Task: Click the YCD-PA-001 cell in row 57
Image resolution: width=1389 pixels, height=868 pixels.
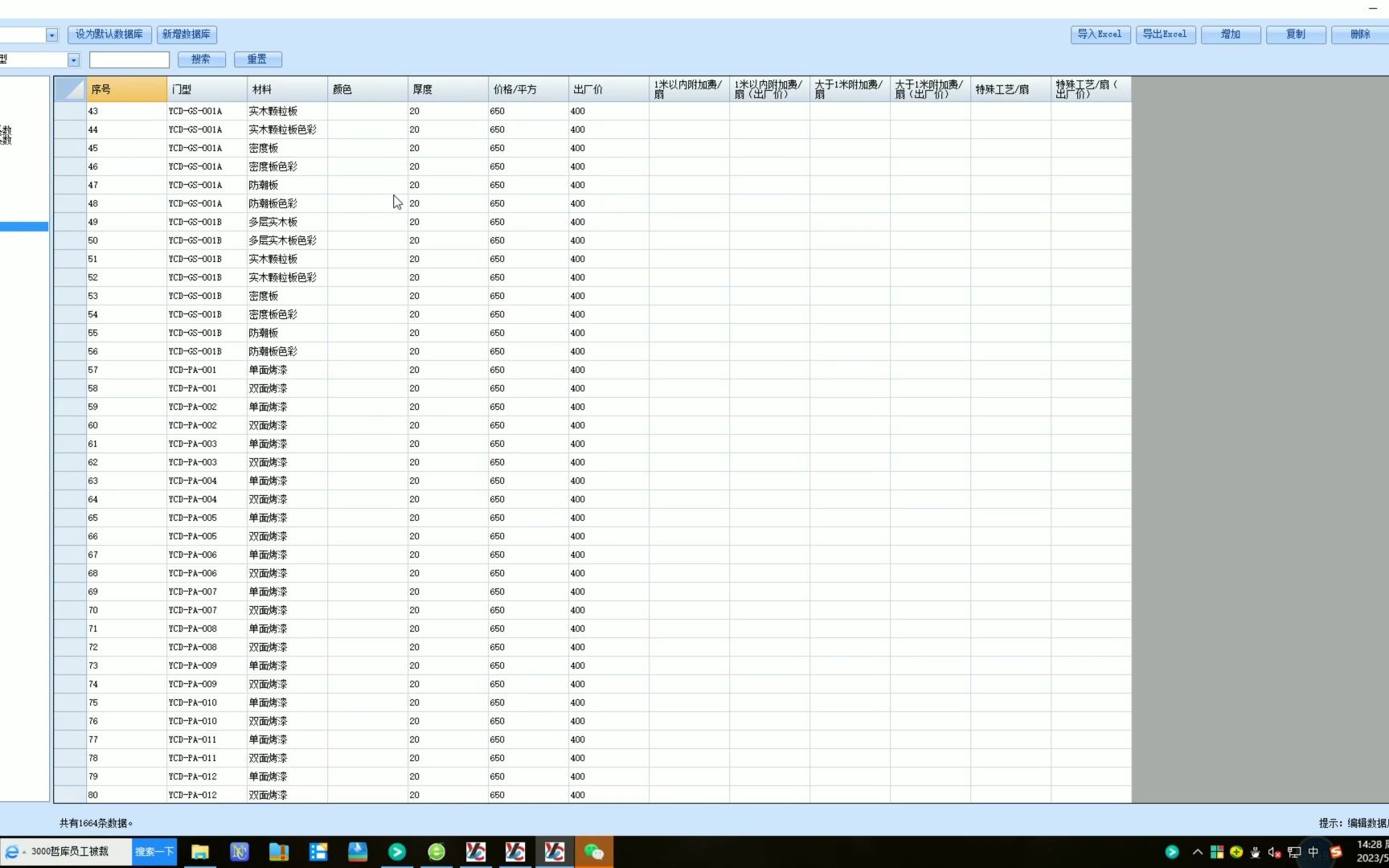Action: 207,370
